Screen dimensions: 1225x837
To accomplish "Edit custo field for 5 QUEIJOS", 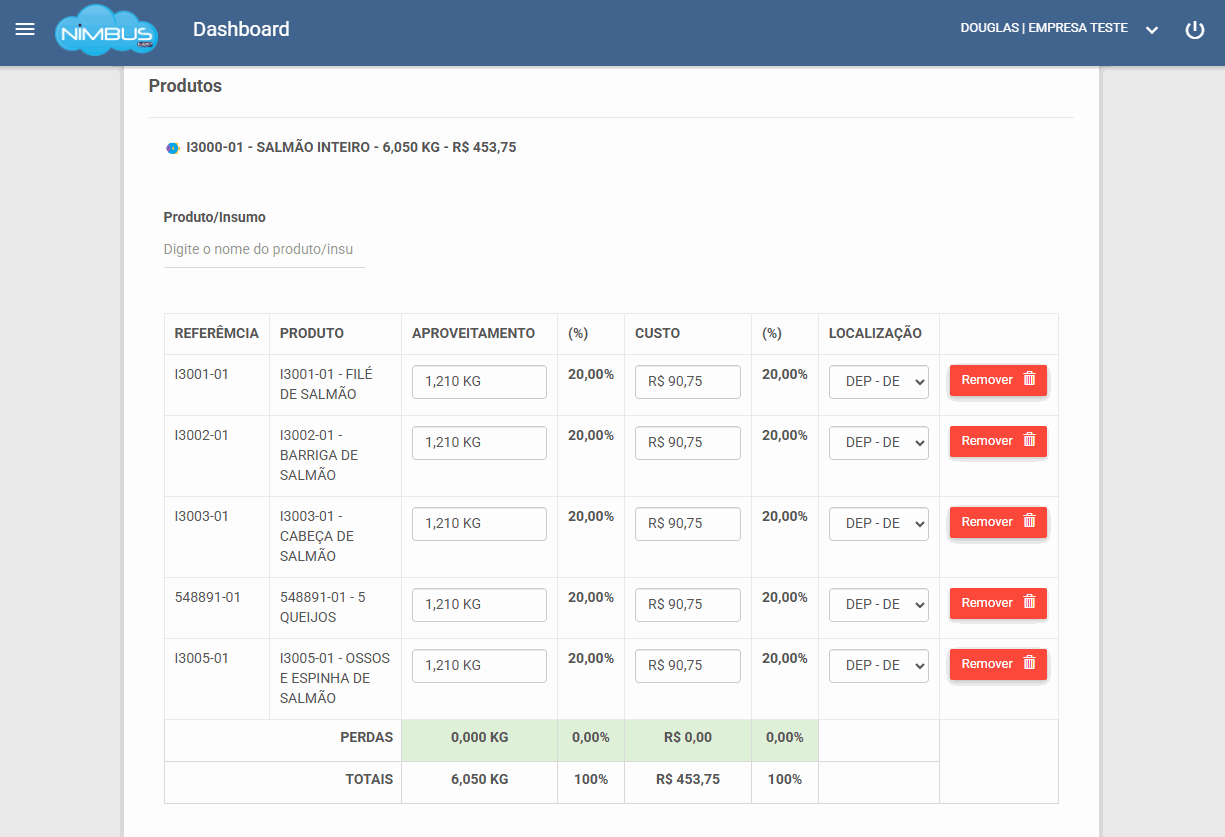I will tap(688, 605).
